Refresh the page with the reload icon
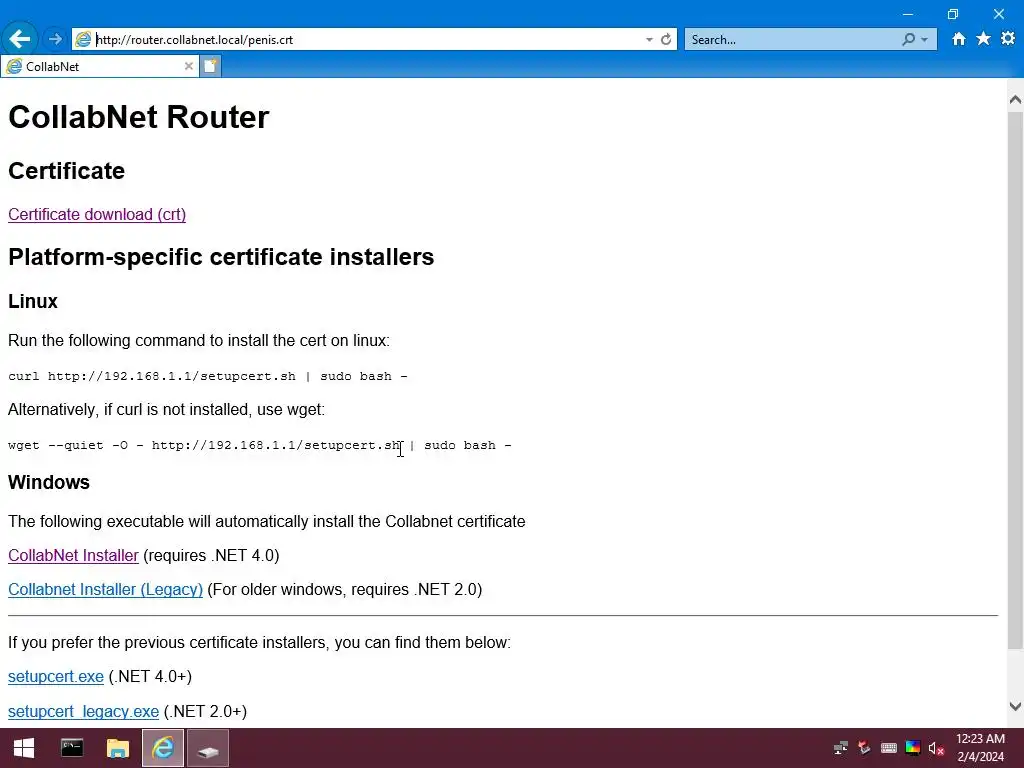 (x=665, y=39)
